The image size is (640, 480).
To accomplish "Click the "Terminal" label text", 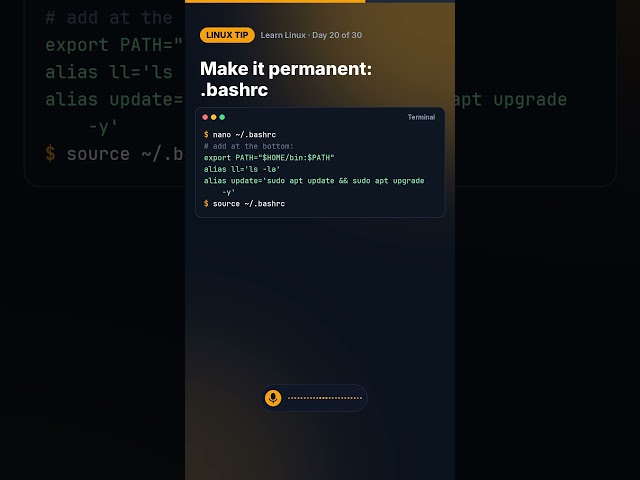I will point(421,117).
